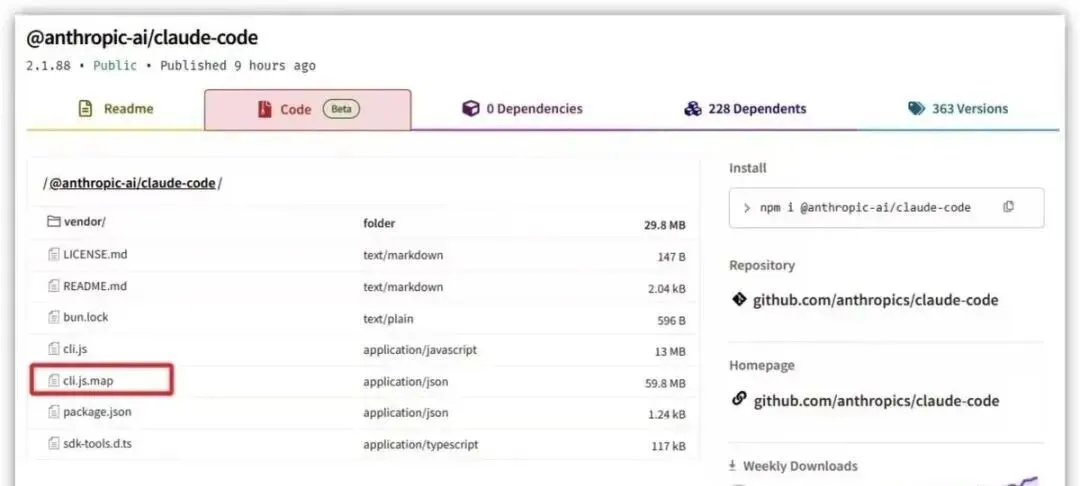Screen dimensions: 1080x486
Task: Open the vendor/ folder
Action: [84, 222]
